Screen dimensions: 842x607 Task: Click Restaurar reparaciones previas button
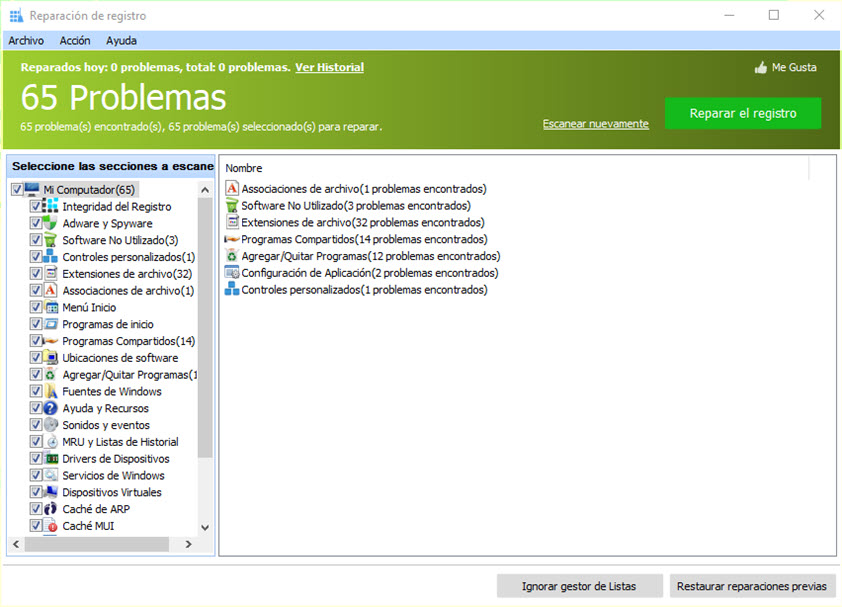tap(751, 586)
